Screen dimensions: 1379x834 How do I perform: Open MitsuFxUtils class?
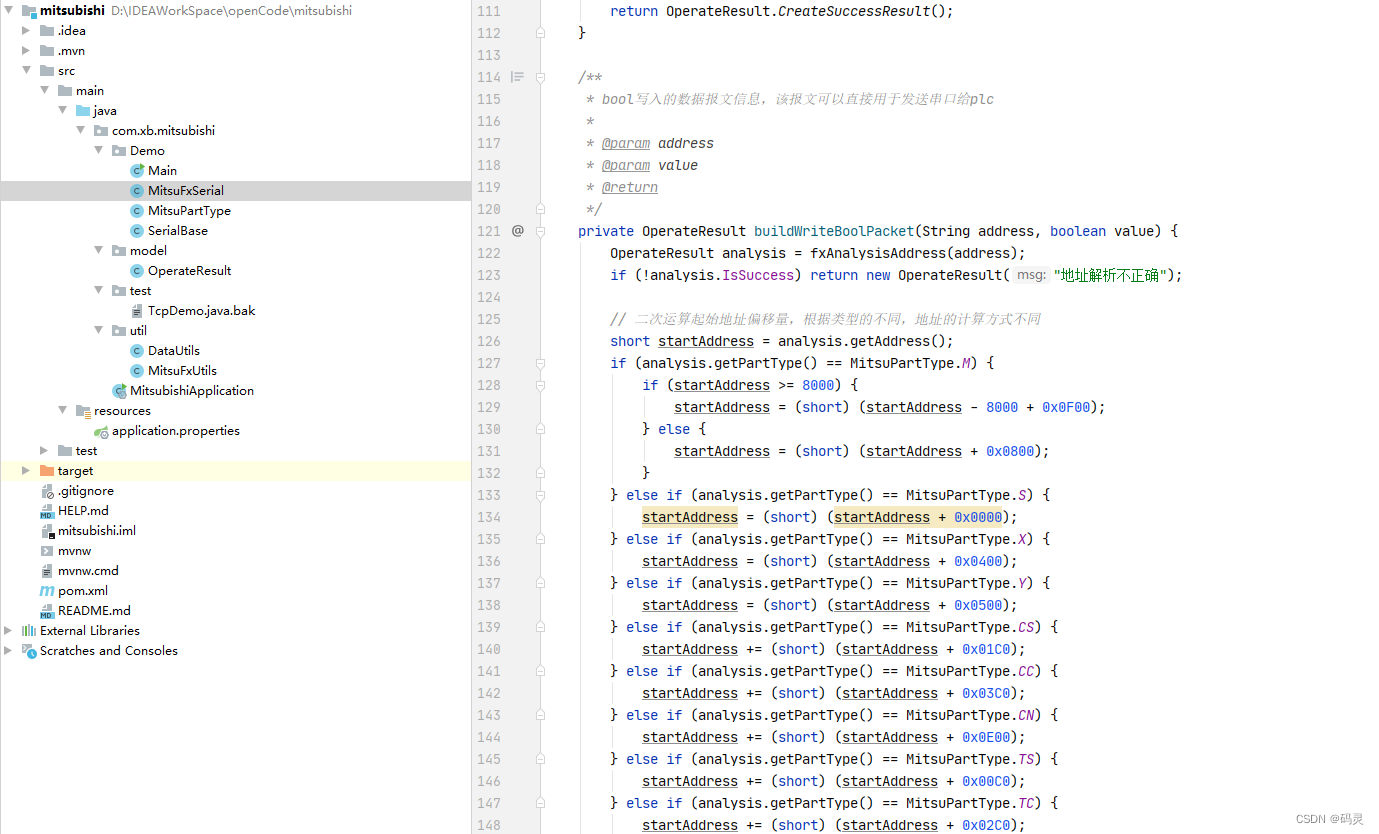(x=182, y=371)
